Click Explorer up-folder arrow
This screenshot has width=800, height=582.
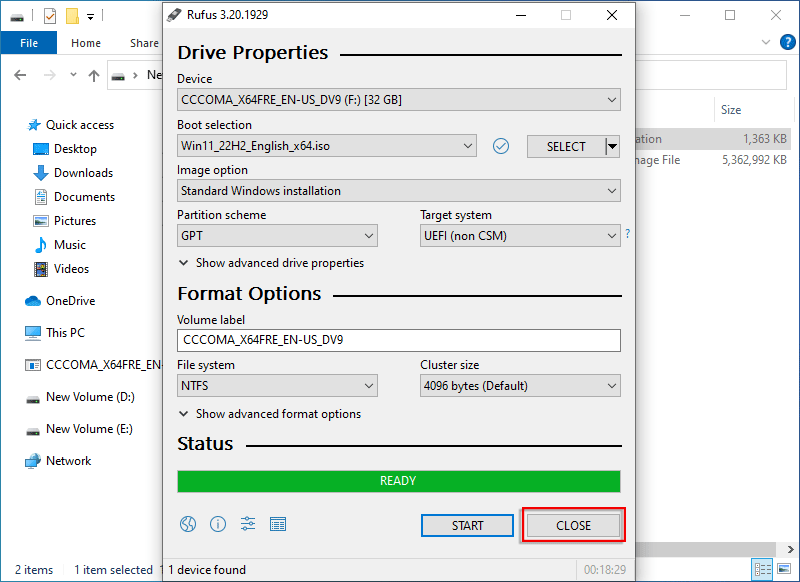[94, 75]
